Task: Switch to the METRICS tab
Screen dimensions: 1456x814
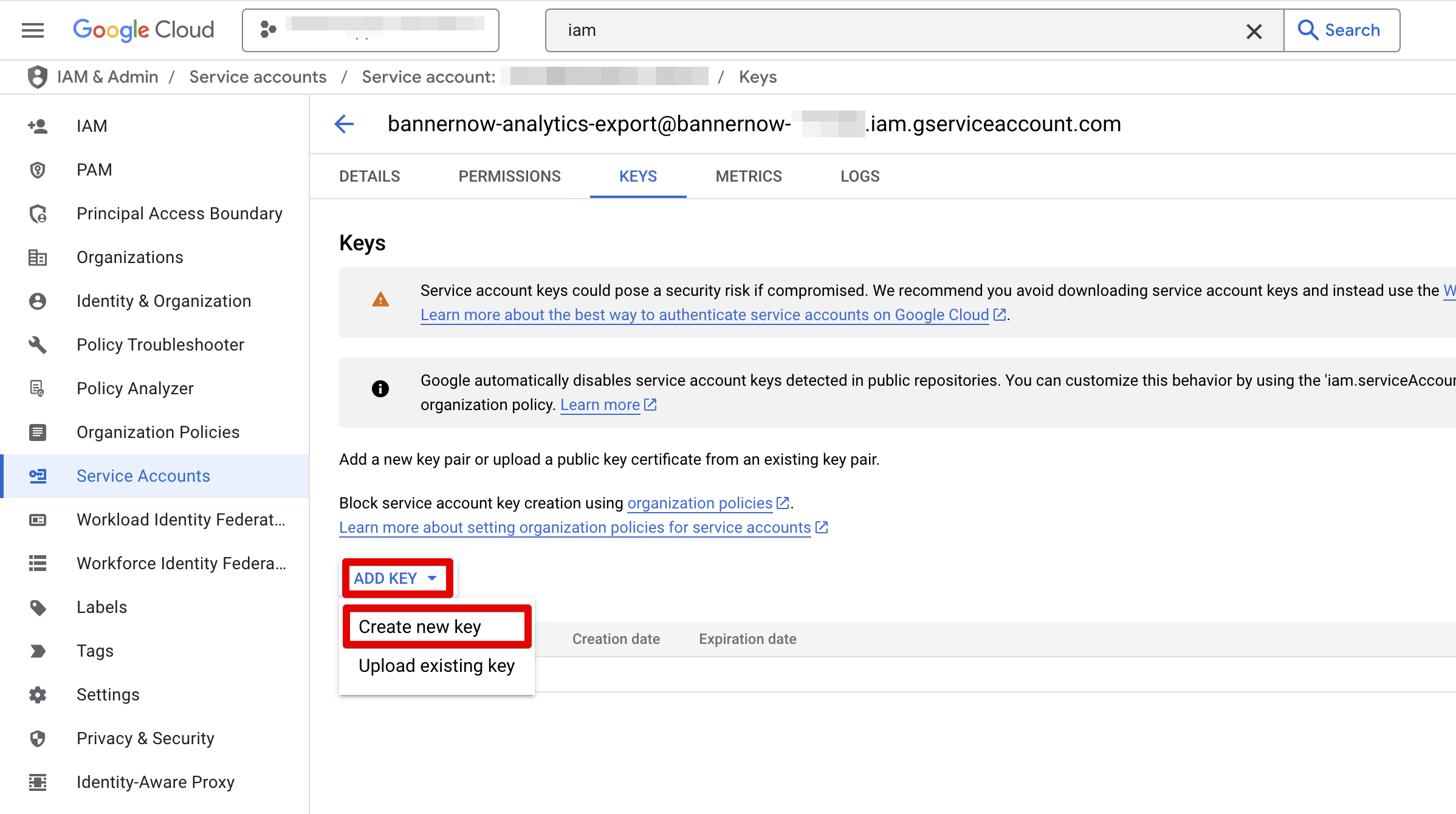Action: pos(749,176)
